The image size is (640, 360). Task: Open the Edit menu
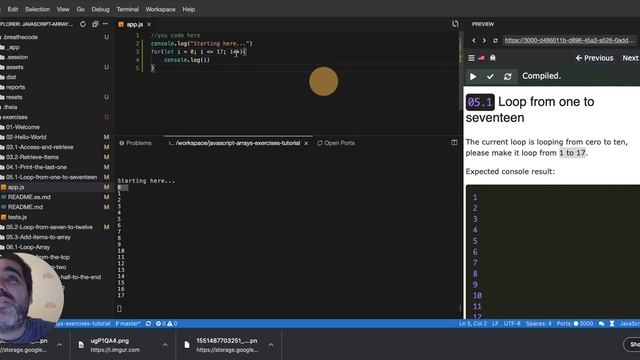coord(13,9)
